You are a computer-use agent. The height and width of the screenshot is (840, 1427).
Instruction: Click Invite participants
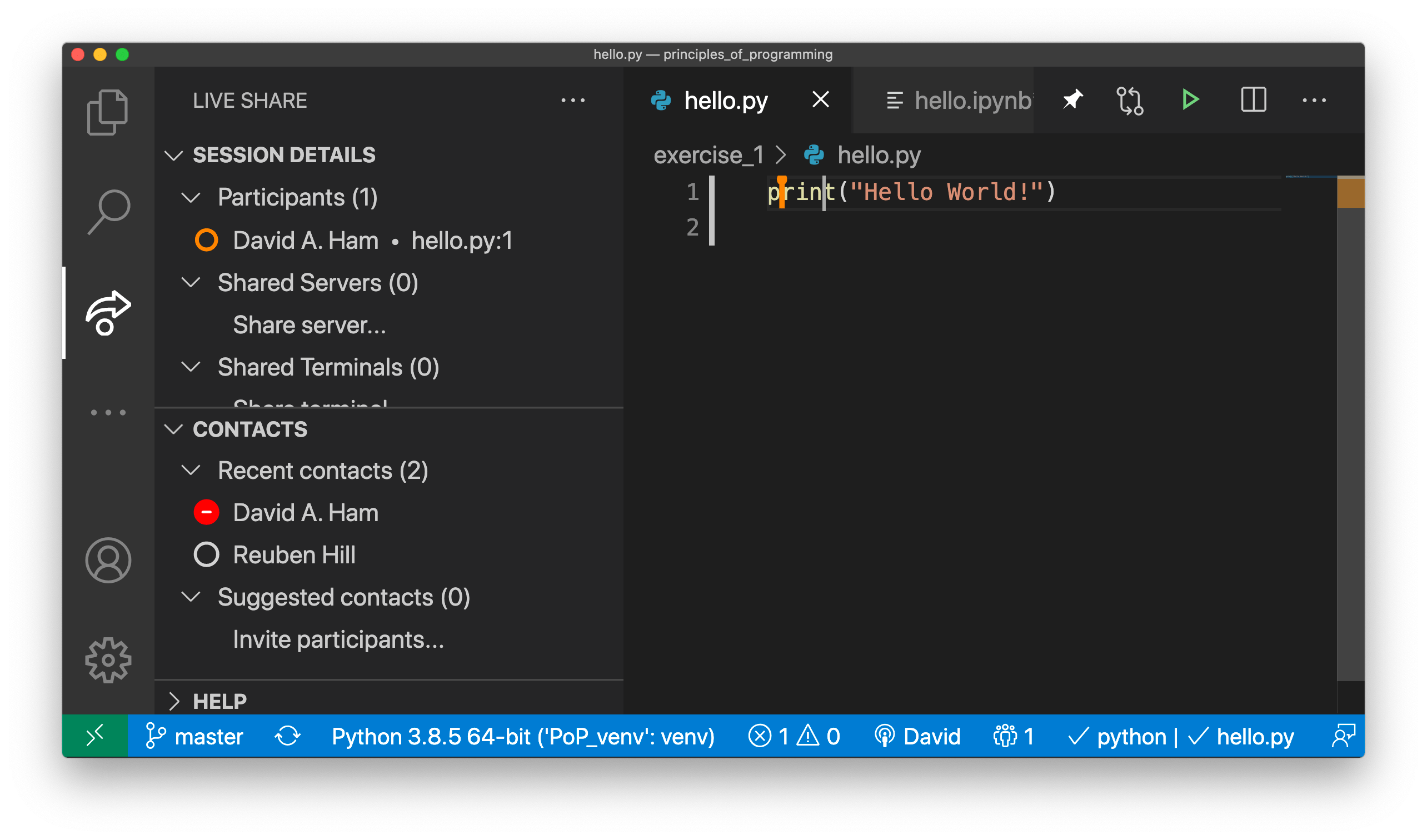(x=338, y=639)
